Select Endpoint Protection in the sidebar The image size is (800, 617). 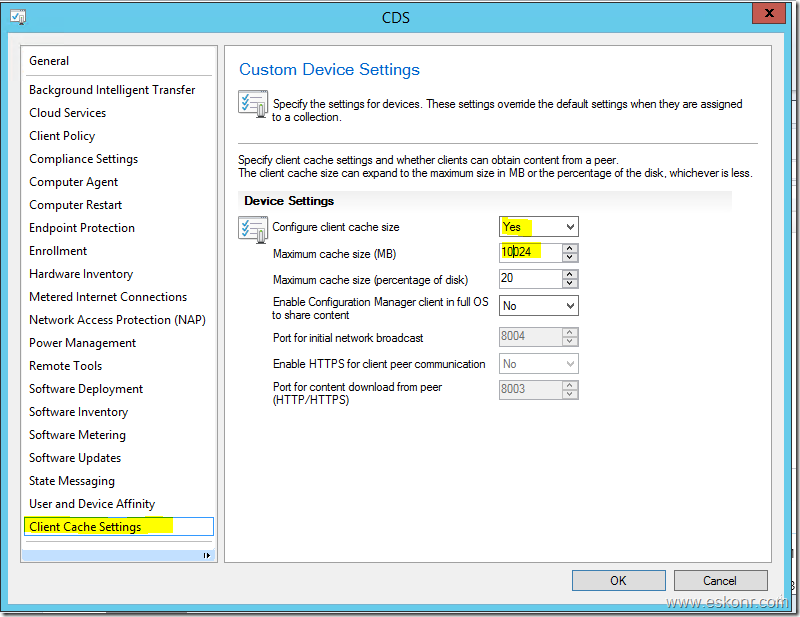(82, 228)
